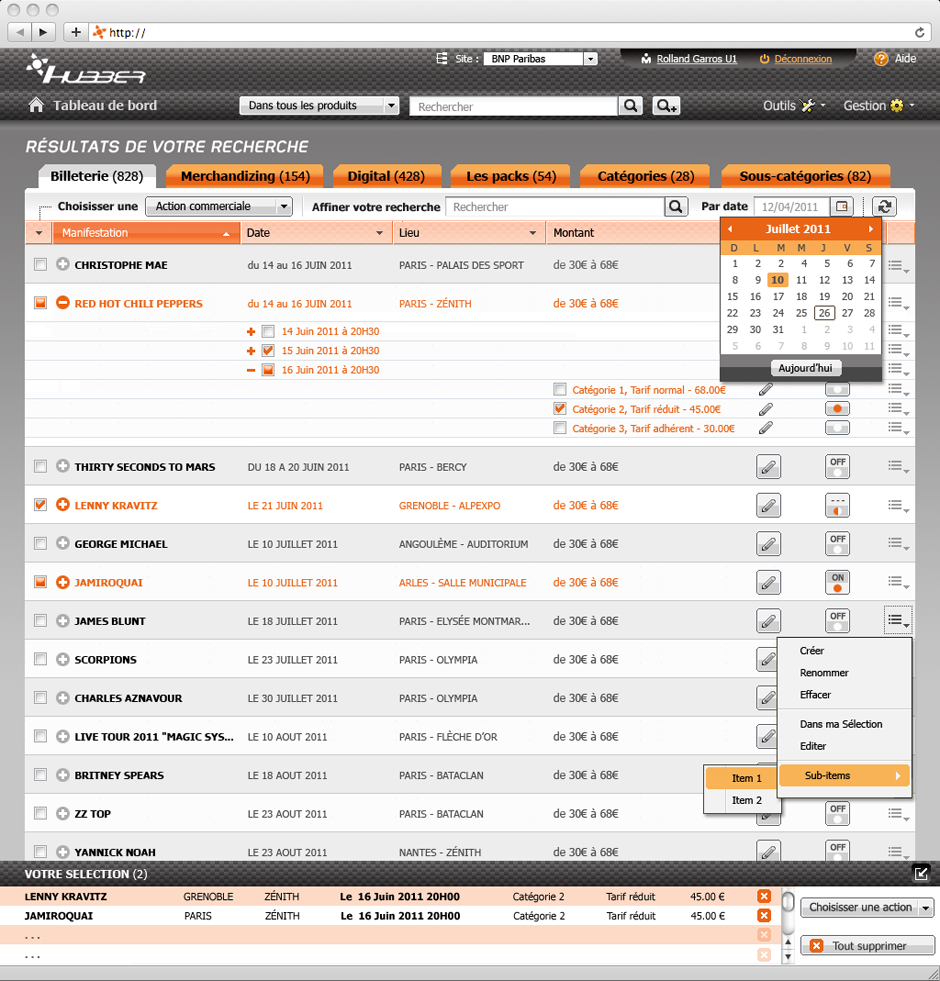Select Dans ma Sélection menu entry

(x=840, y=724)
